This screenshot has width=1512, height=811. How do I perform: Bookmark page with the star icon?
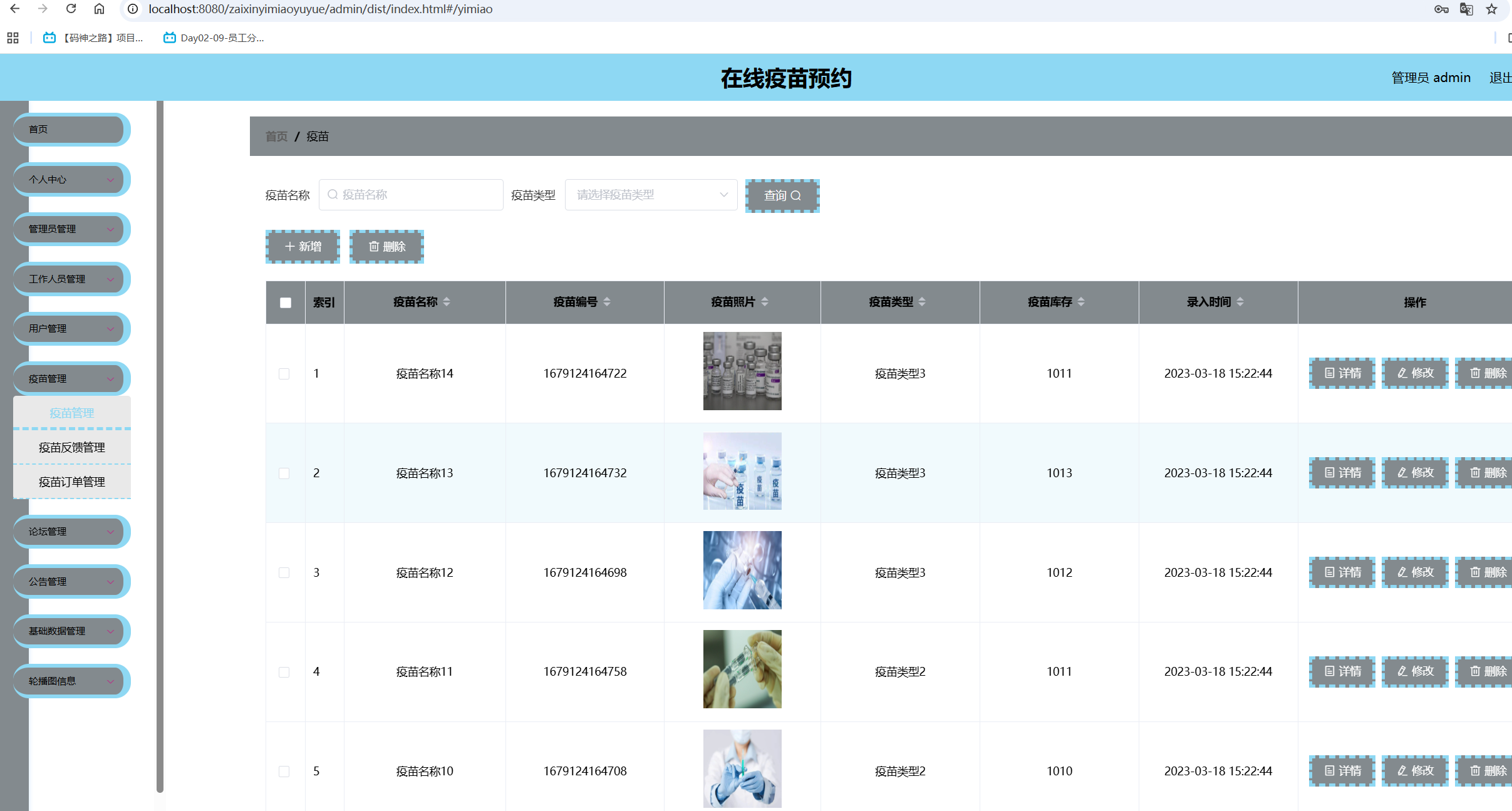1491,9
